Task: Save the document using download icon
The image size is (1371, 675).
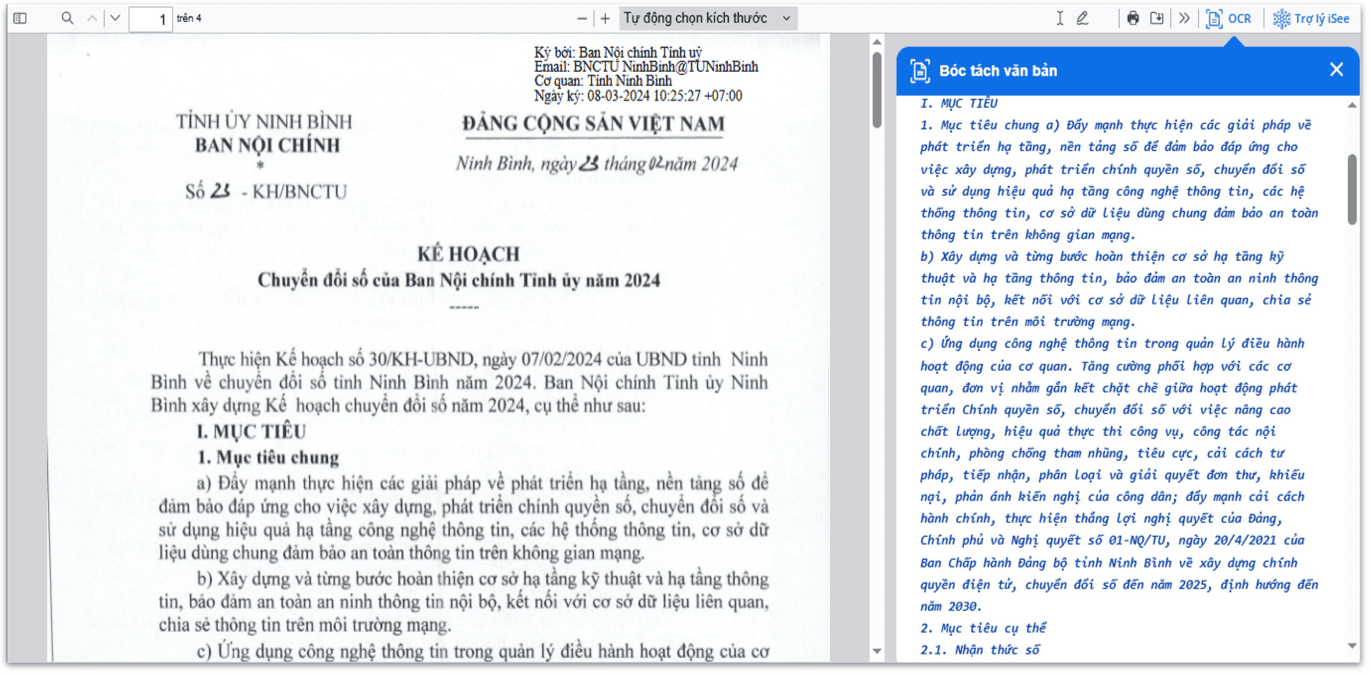Action: (1157, 18)
